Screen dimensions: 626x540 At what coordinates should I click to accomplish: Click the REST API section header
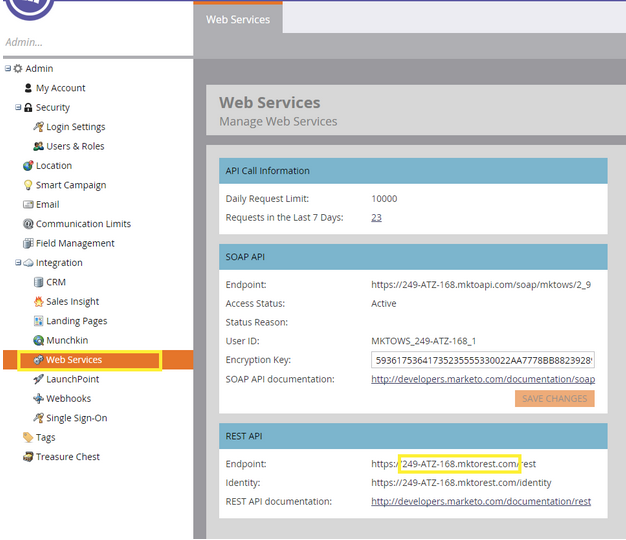413,436
